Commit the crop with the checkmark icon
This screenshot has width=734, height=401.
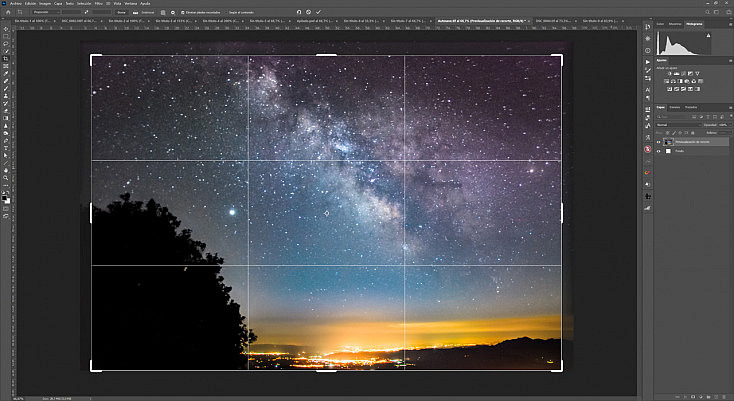pos(318,12)
